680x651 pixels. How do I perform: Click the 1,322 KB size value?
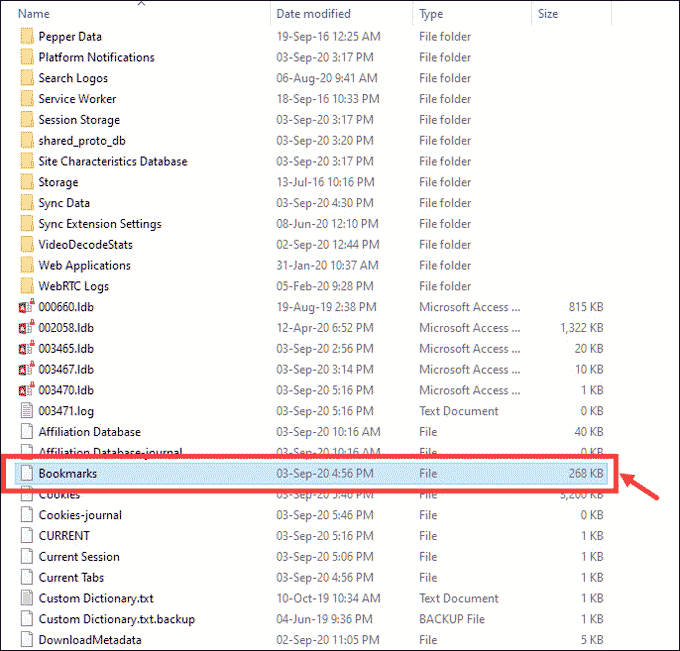582,328
